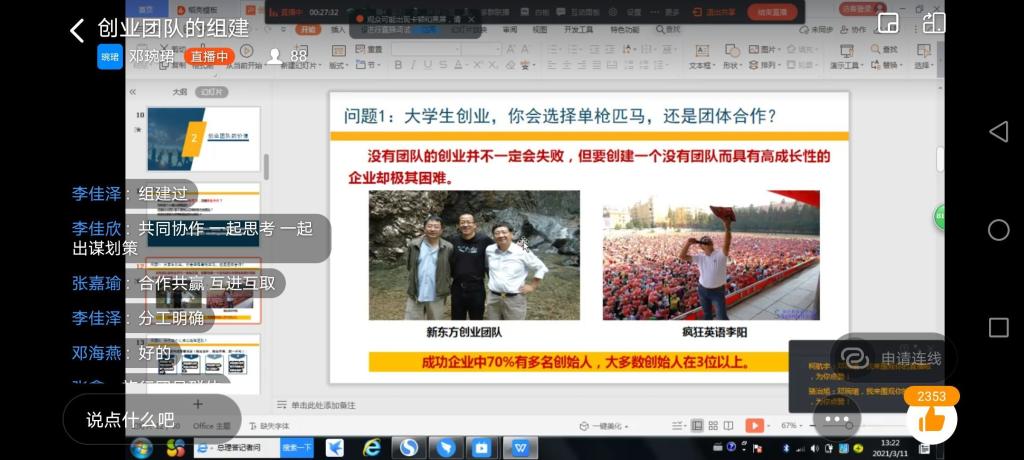Viewport: 1024px width, 460px height.
Task: Tap the Android recent apps square
Action: 999,327
